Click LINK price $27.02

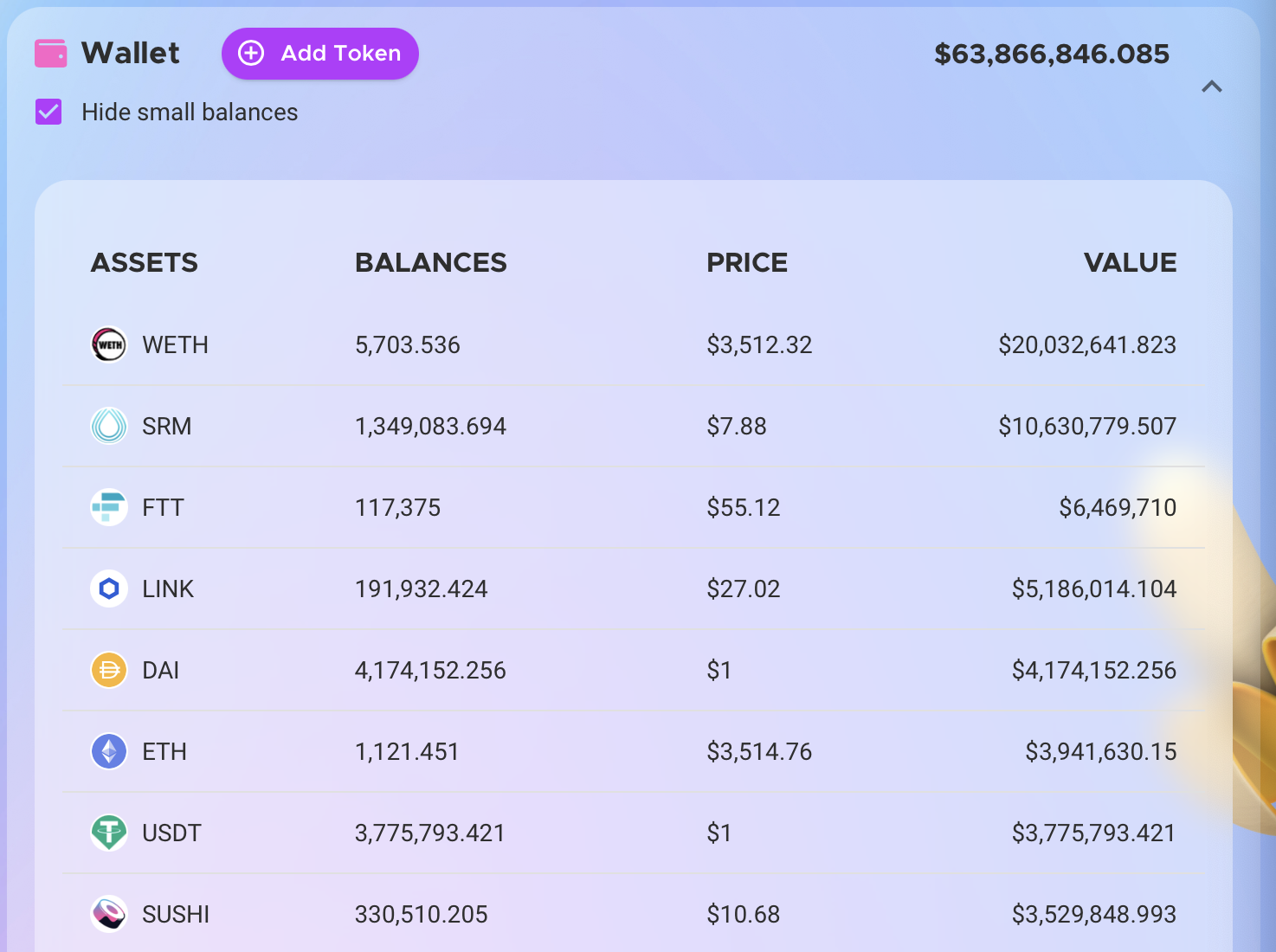[744, 589]
